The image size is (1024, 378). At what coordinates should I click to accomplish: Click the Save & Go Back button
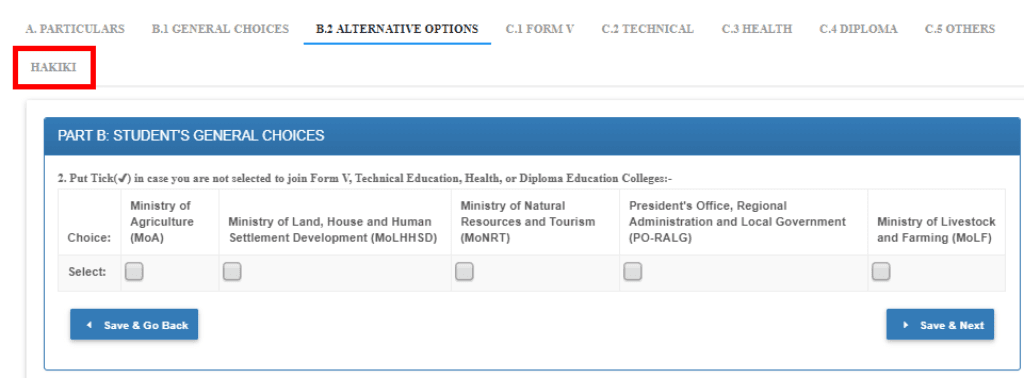tap(134, 324)
